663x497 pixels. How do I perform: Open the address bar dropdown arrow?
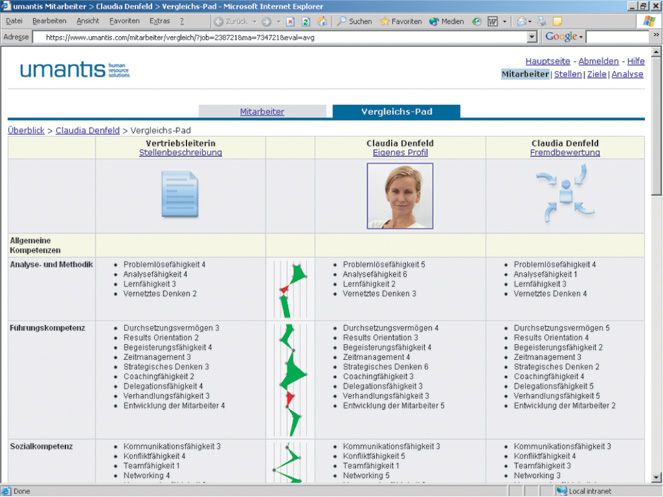pos(532,37)
